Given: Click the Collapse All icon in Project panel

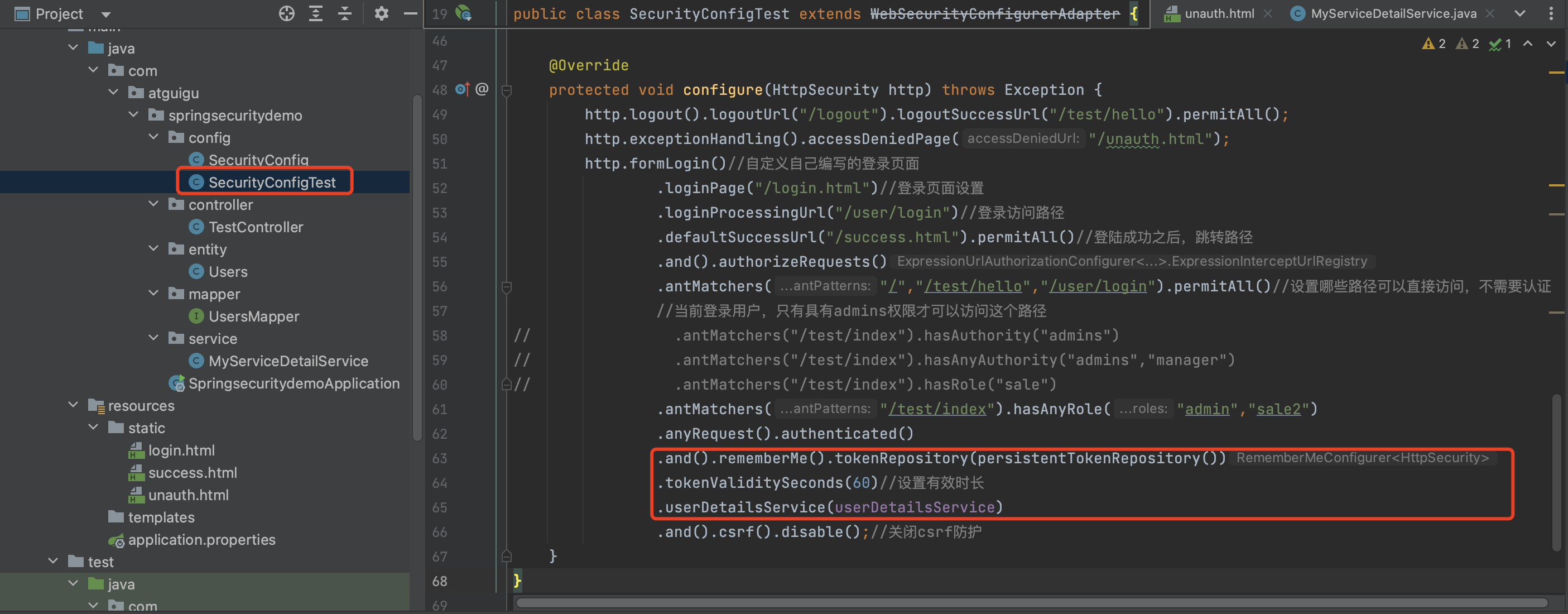Looking at the screenshot, I should pyautogui.click(x=344, y=13).
